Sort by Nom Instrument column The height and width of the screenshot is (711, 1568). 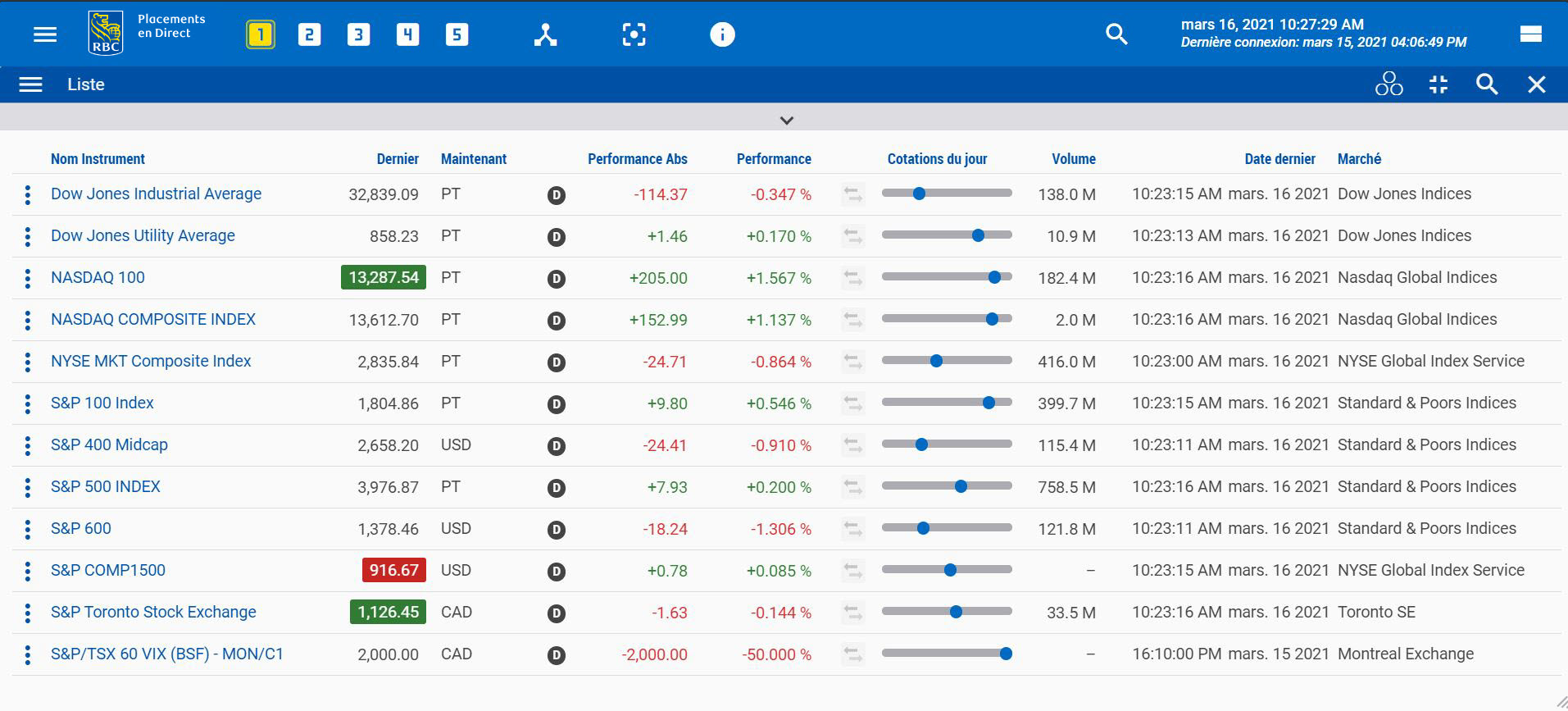[x=98, y=159]
